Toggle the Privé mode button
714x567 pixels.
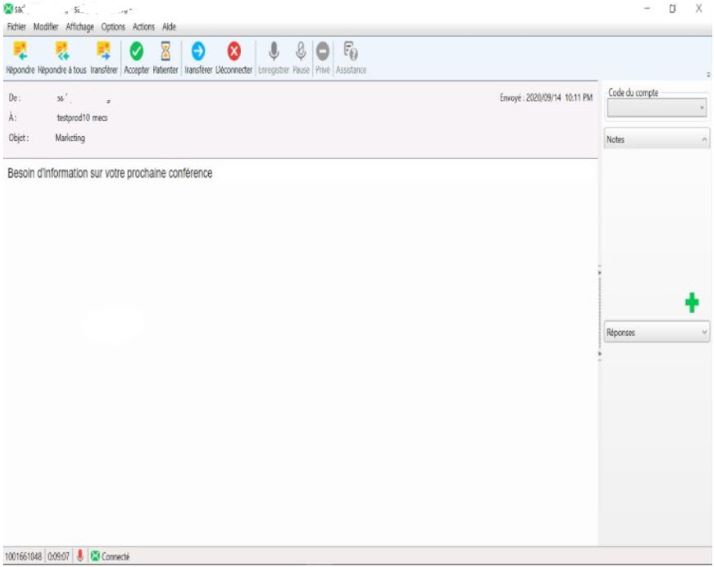(324, 50)
